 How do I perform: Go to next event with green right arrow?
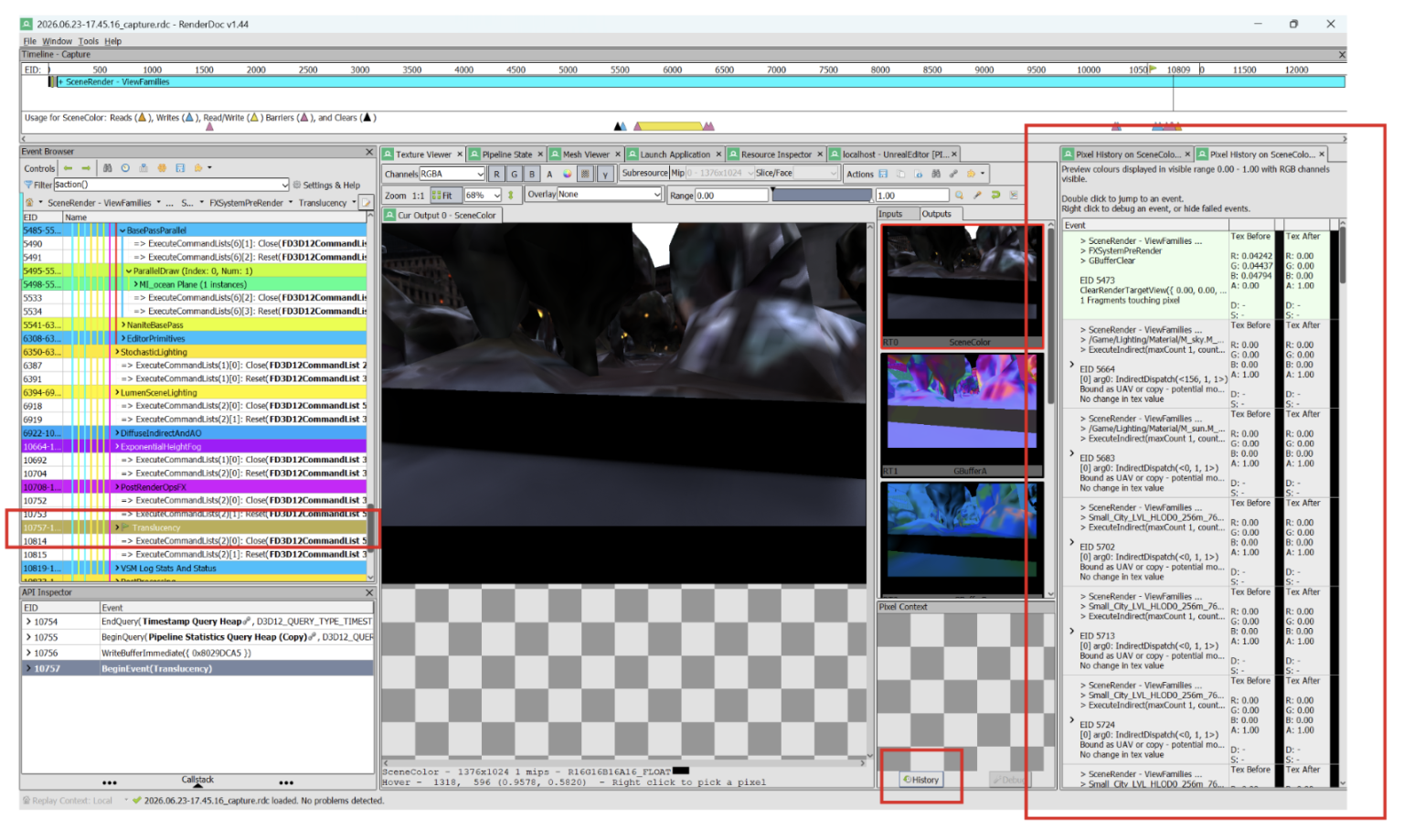(86, 168)
